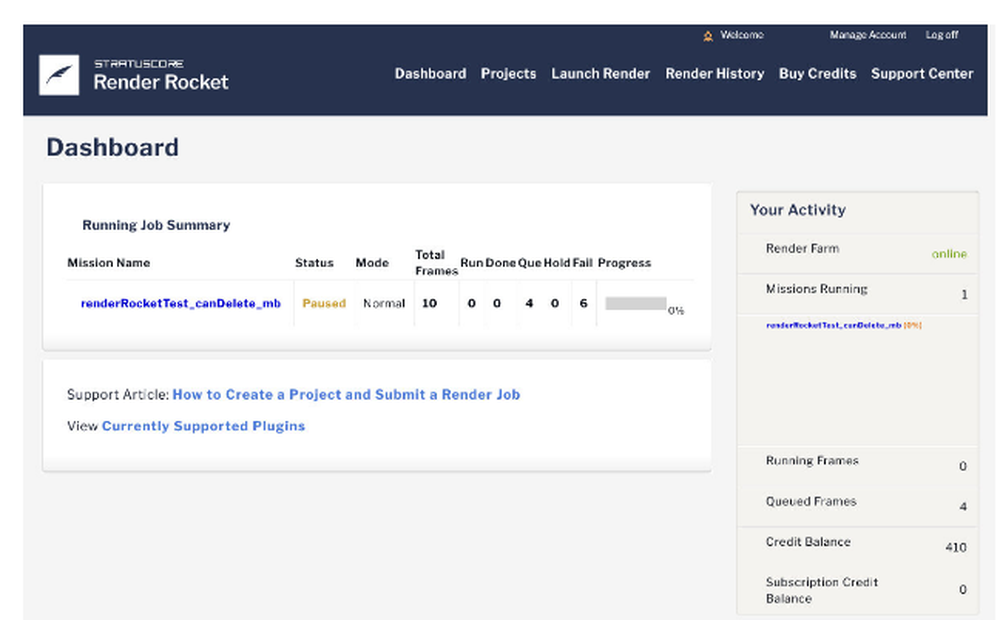Click the Mode column header
Viewport: 1000px width, 620px height.
click(x=372, y=263)
